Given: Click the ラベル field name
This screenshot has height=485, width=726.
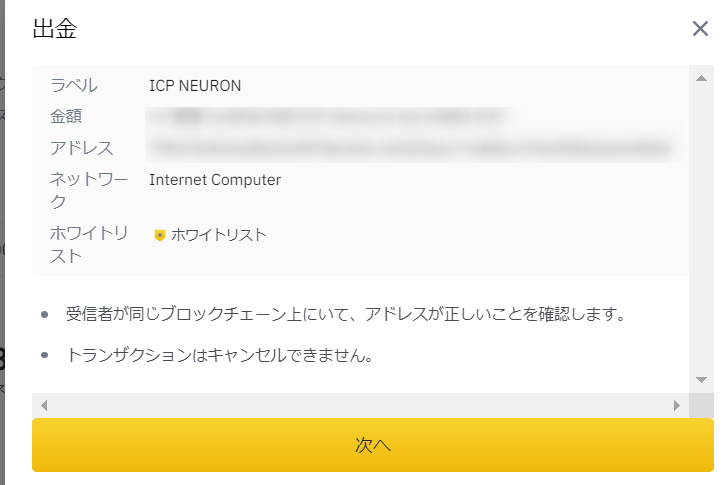Looking at the screenshot, I should pyautogui.click(x=74, y=86).
